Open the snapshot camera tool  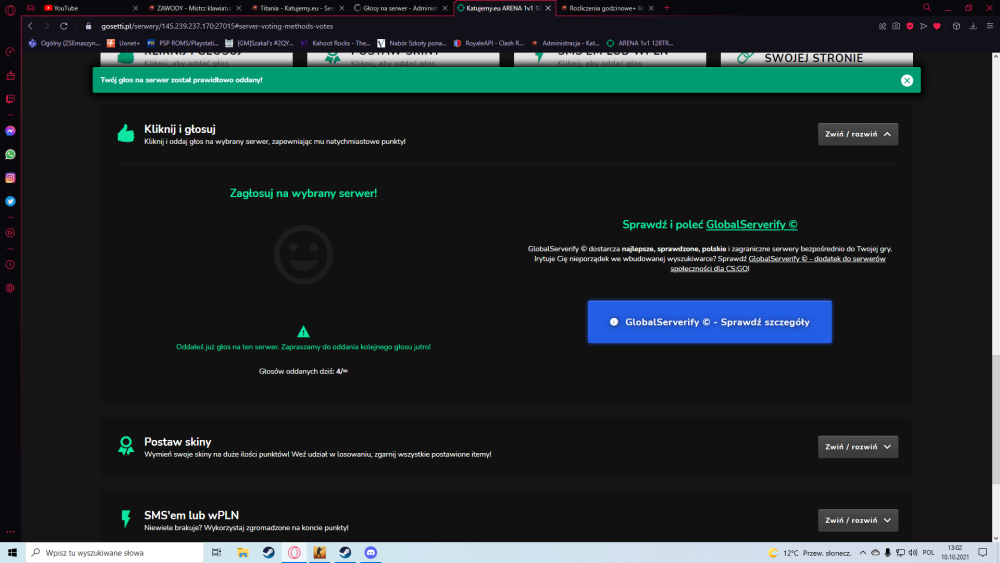coord(896,26)
